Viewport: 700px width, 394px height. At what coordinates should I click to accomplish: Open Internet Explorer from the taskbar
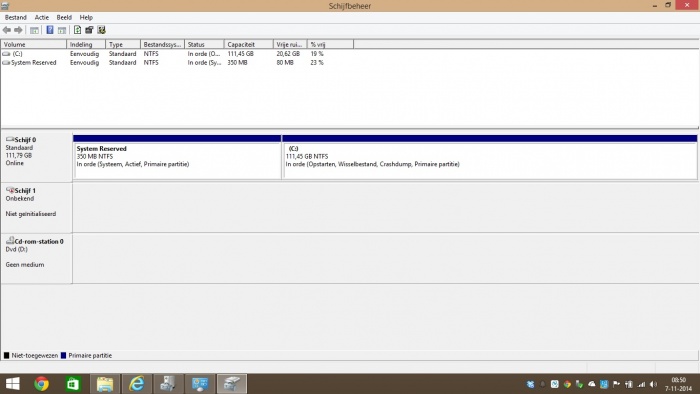[x=137, y=384]
